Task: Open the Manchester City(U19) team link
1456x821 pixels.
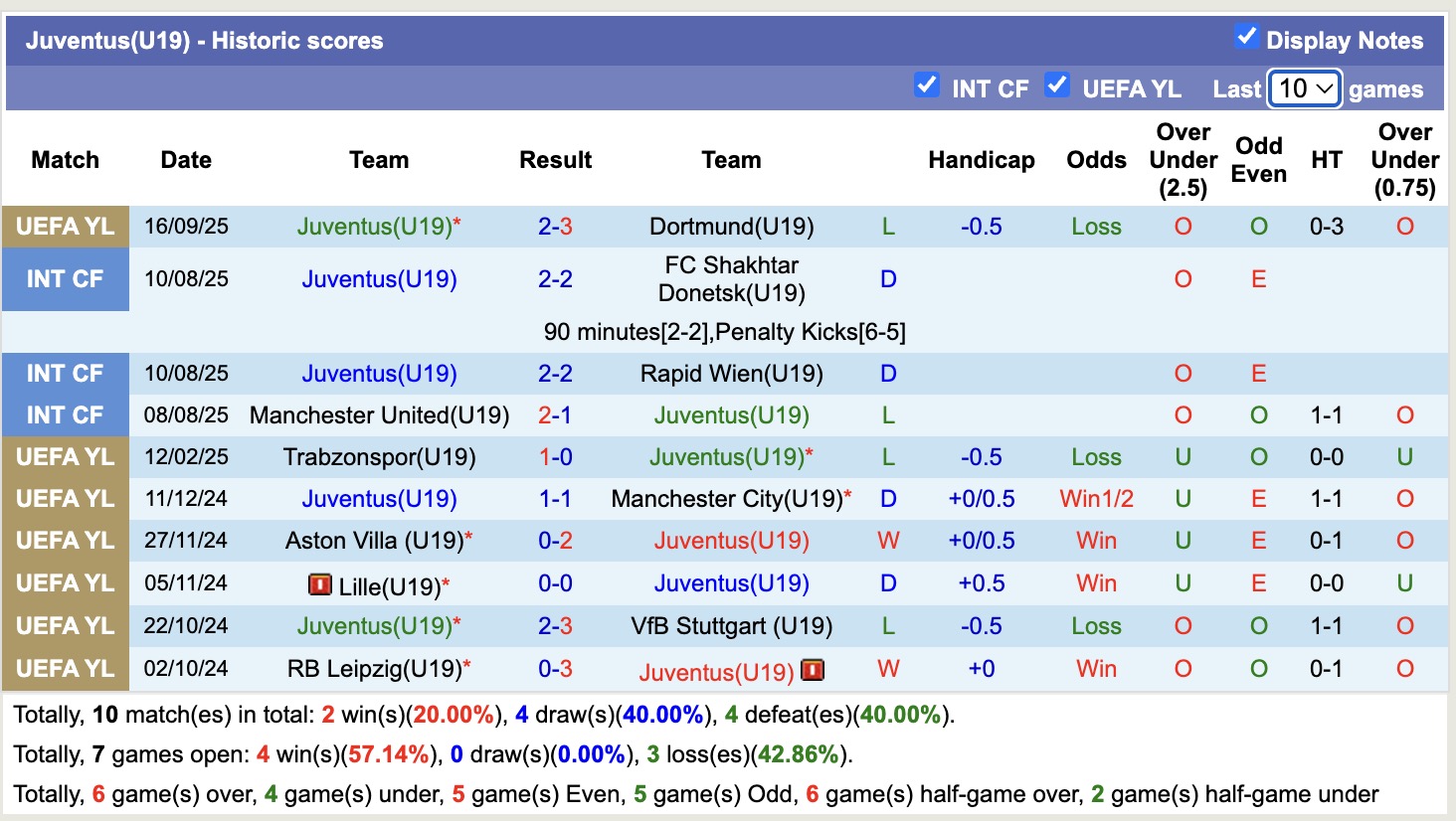Action: (x=727, y=499)
